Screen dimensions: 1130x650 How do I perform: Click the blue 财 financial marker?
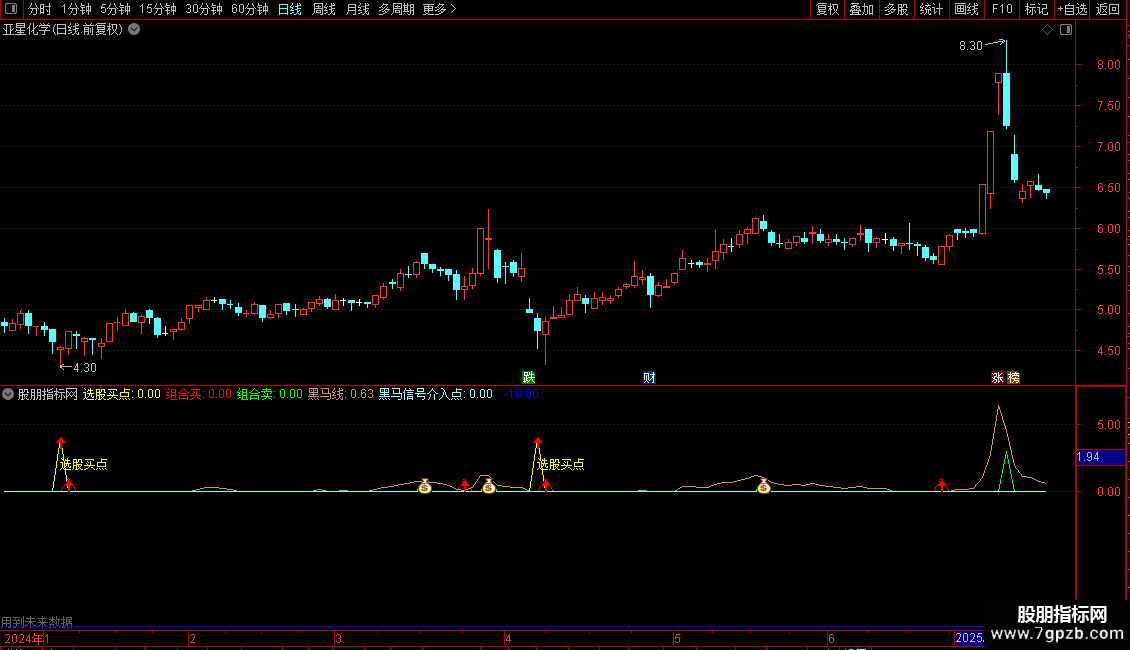[649, 378]
